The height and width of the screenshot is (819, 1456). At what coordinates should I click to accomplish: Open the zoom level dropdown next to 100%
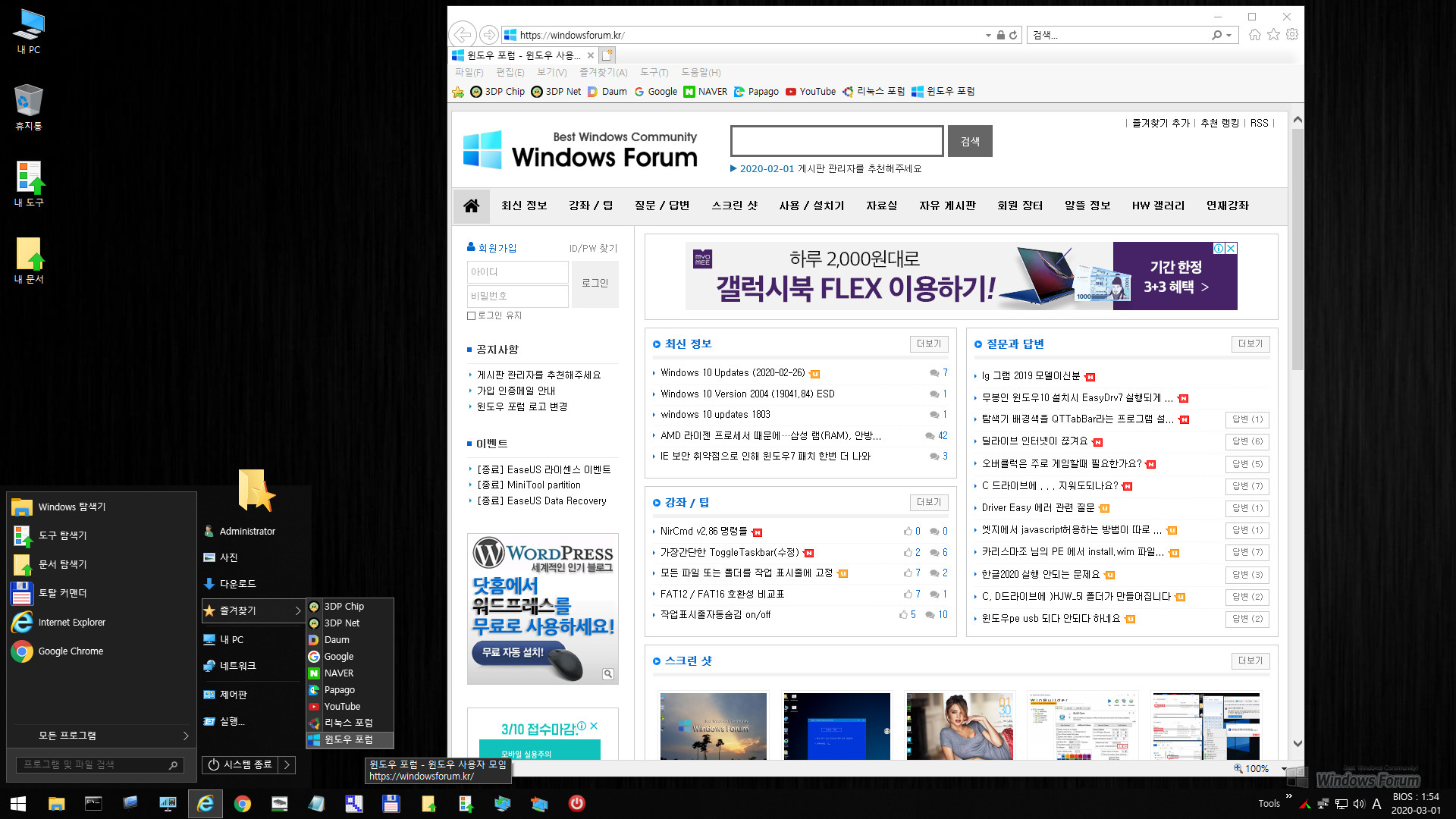(x=1283, y=769)
